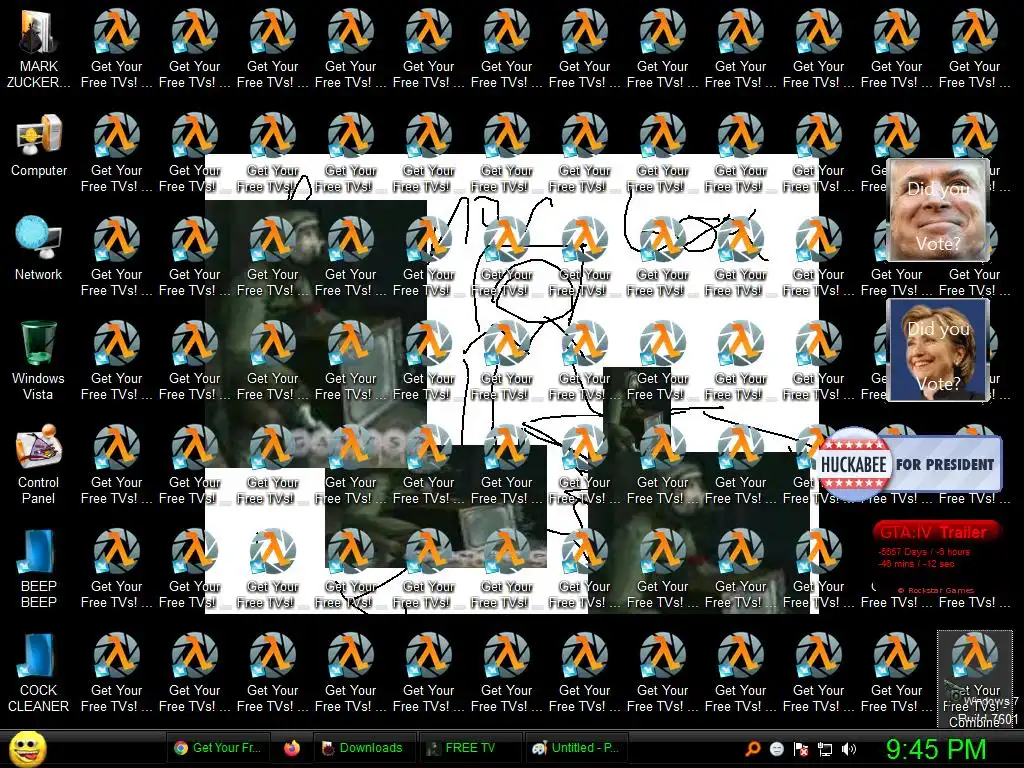Click the HUCKABEE FOR PRESIDENT banner
Screen dimensions: 1024x768
[x=910, y=464]
